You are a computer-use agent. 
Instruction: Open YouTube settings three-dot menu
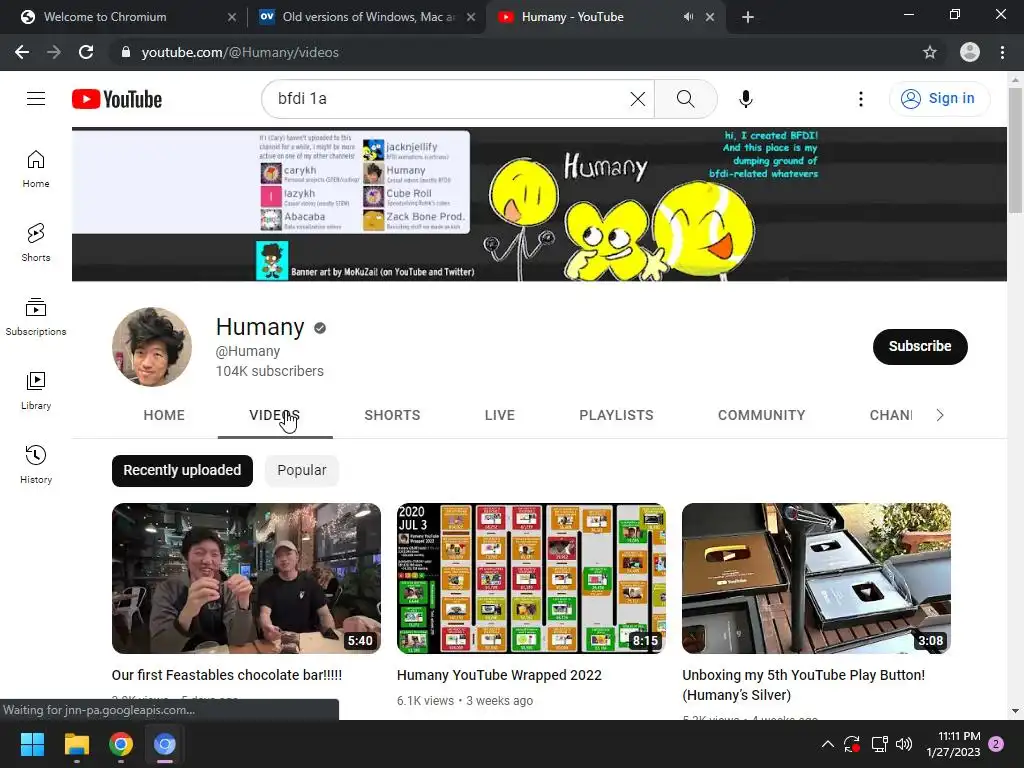[861, 99]
